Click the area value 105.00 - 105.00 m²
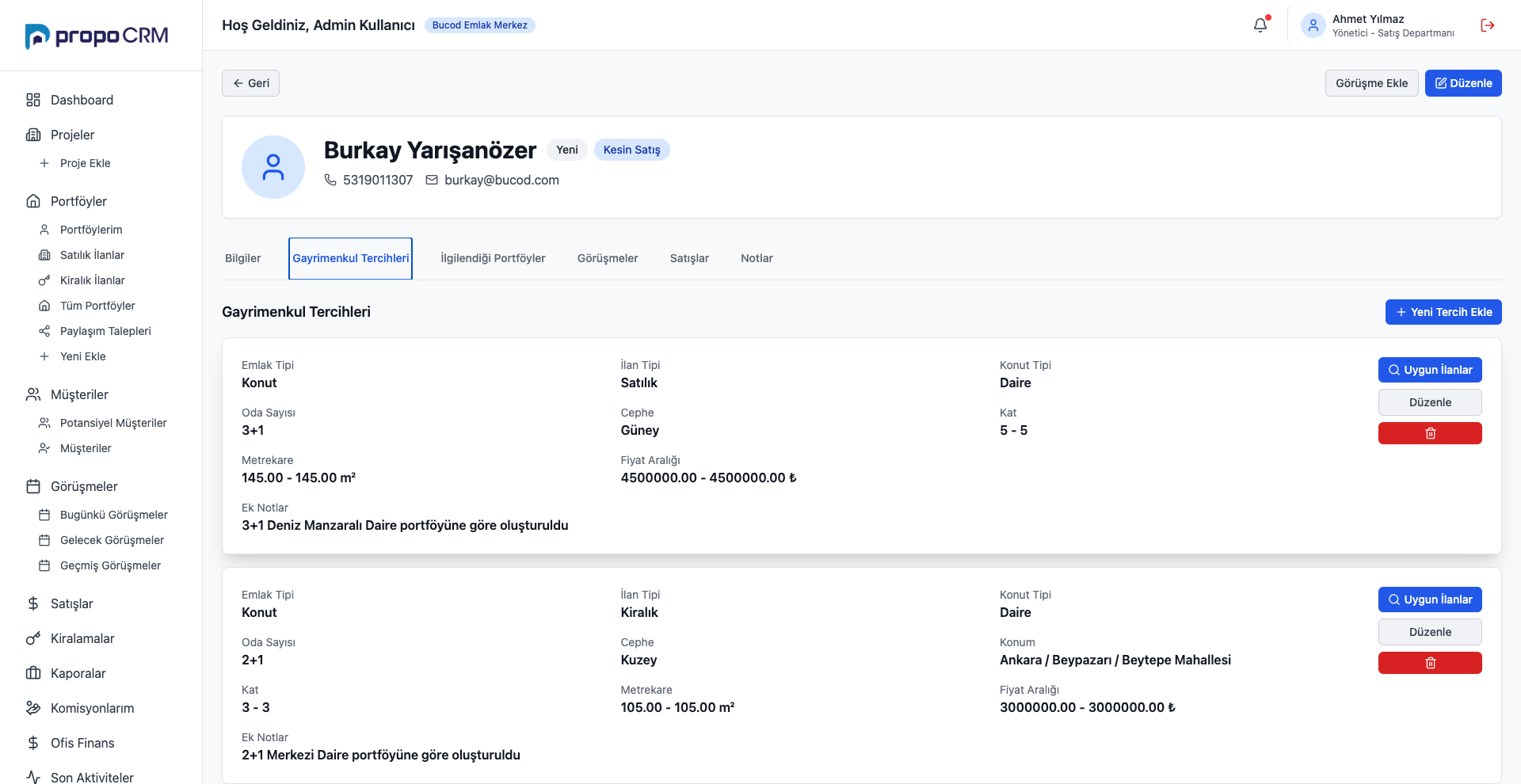 click(x=677, y=707)
